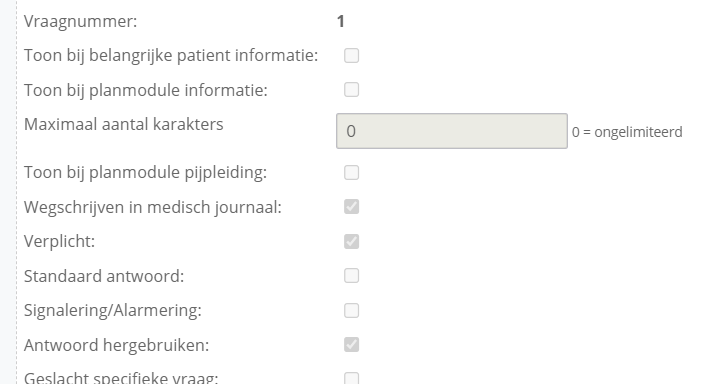Click the 'Antwoord hergebruiken:' label text
This screenshot has height=384, width=723.
point(117,345)
